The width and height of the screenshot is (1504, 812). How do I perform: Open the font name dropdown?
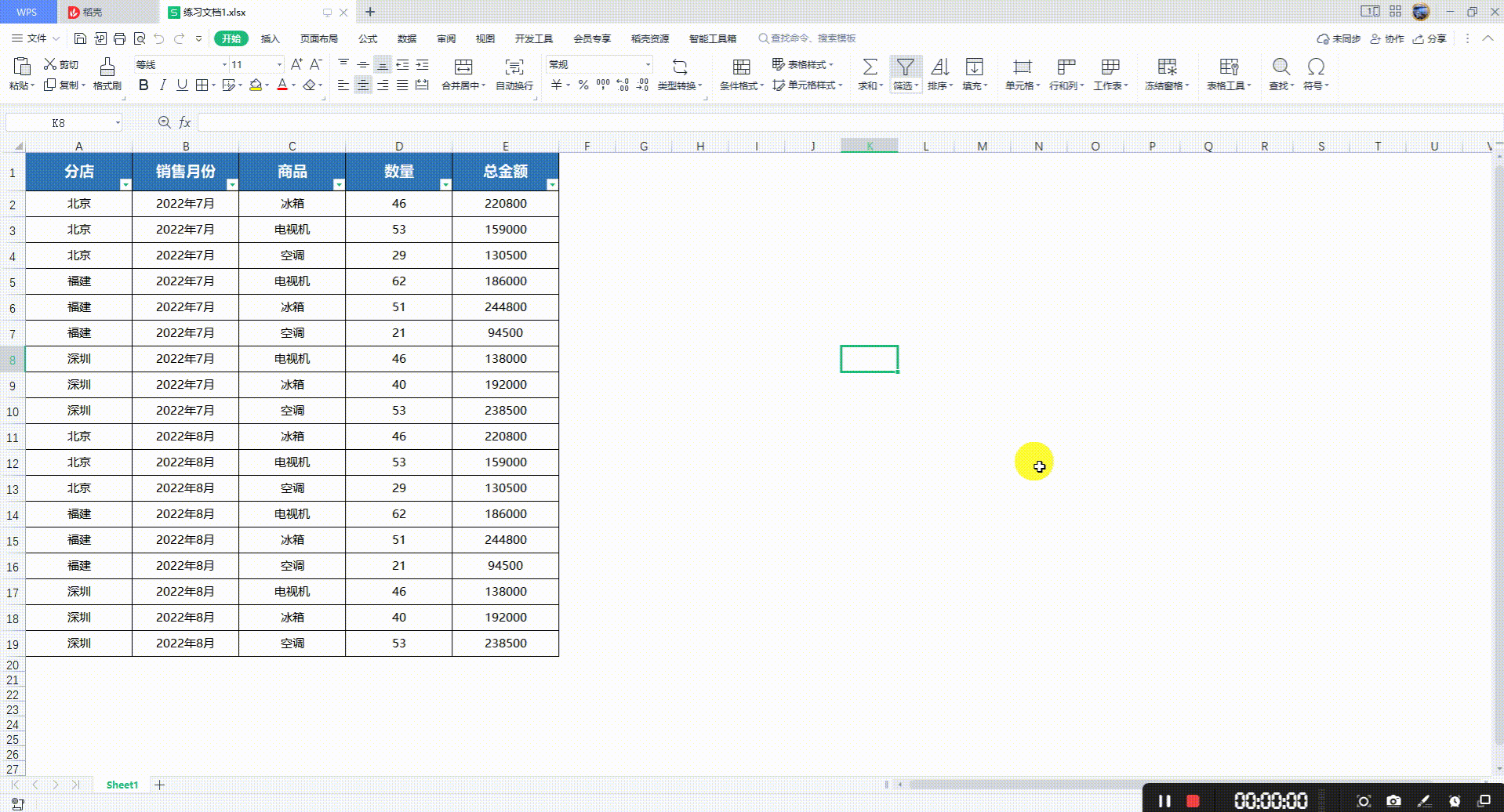tap(224, 64)
